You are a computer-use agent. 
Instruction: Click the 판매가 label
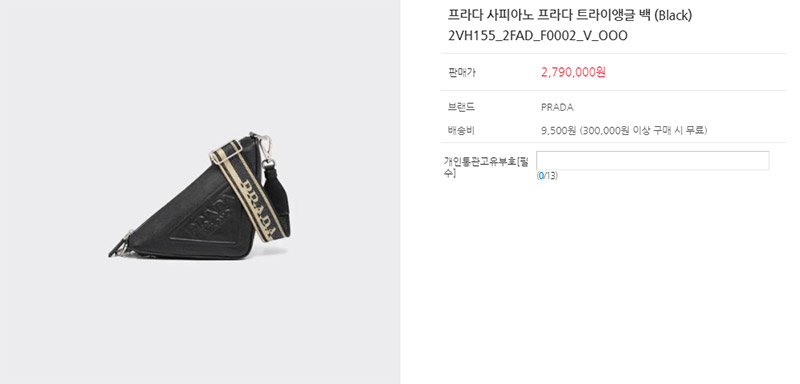tap(461, 72)
